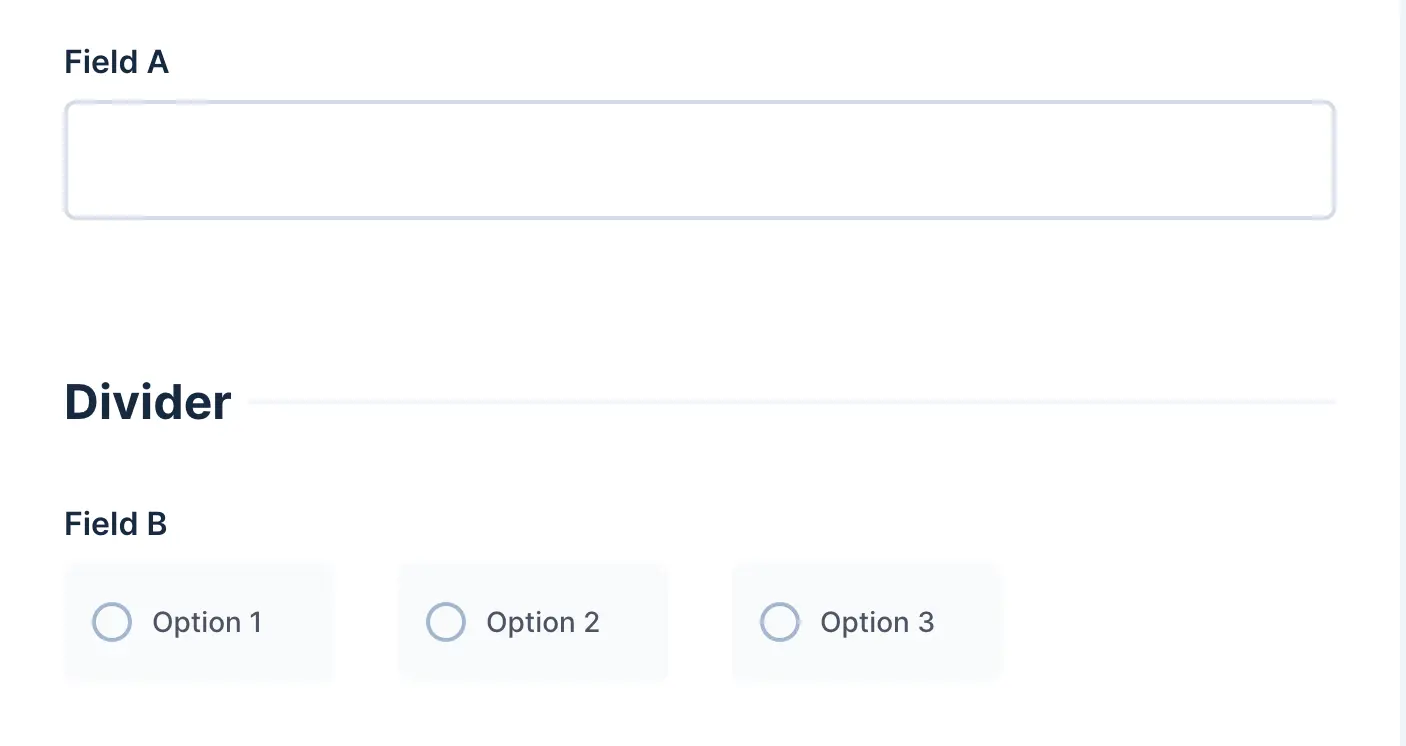Click the Option 3 label text

pos(877,622)
